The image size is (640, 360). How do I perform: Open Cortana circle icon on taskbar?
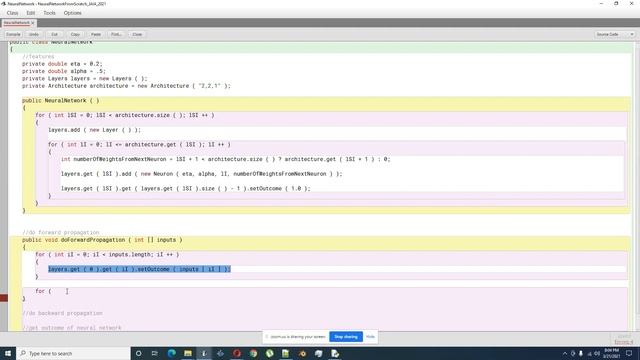coord(139,353)
